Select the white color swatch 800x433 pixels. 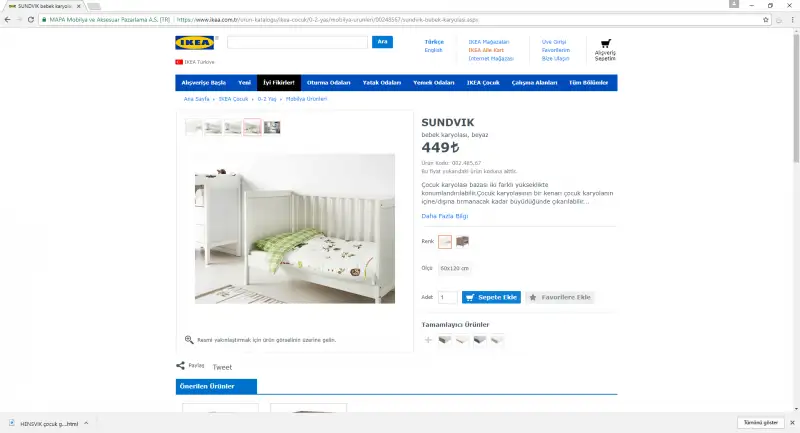(x=445, y=241)
